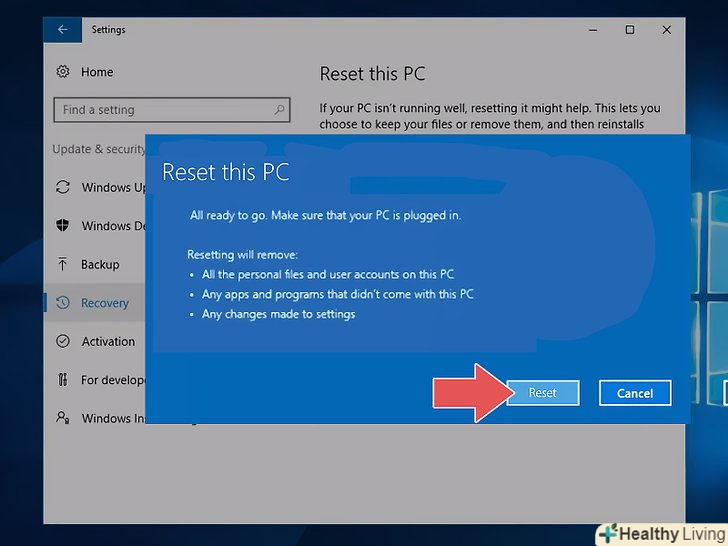The image size is (728, 546).
Task: Click the For developers tools icon
Action: pos(63,380)
